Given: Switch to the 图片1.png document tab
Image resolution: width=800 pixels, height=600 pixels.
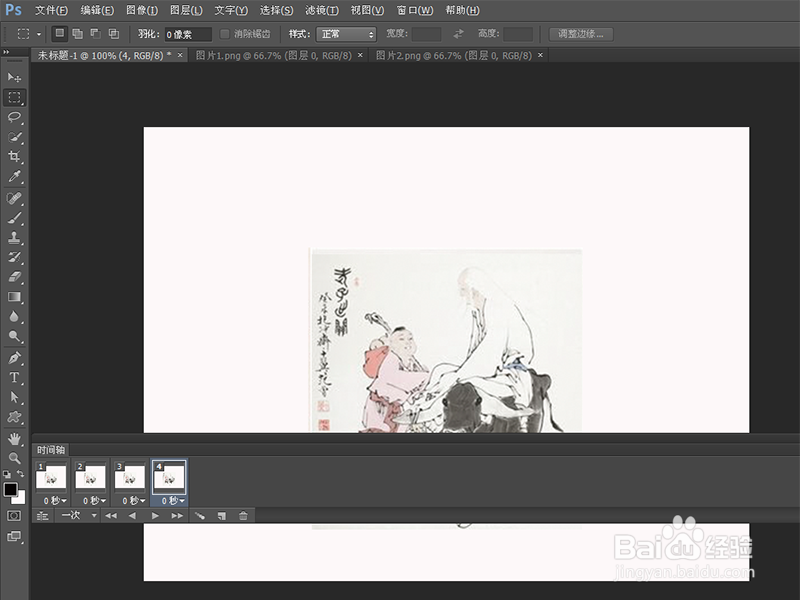Looking at the screenshot, I should [273, 55].
